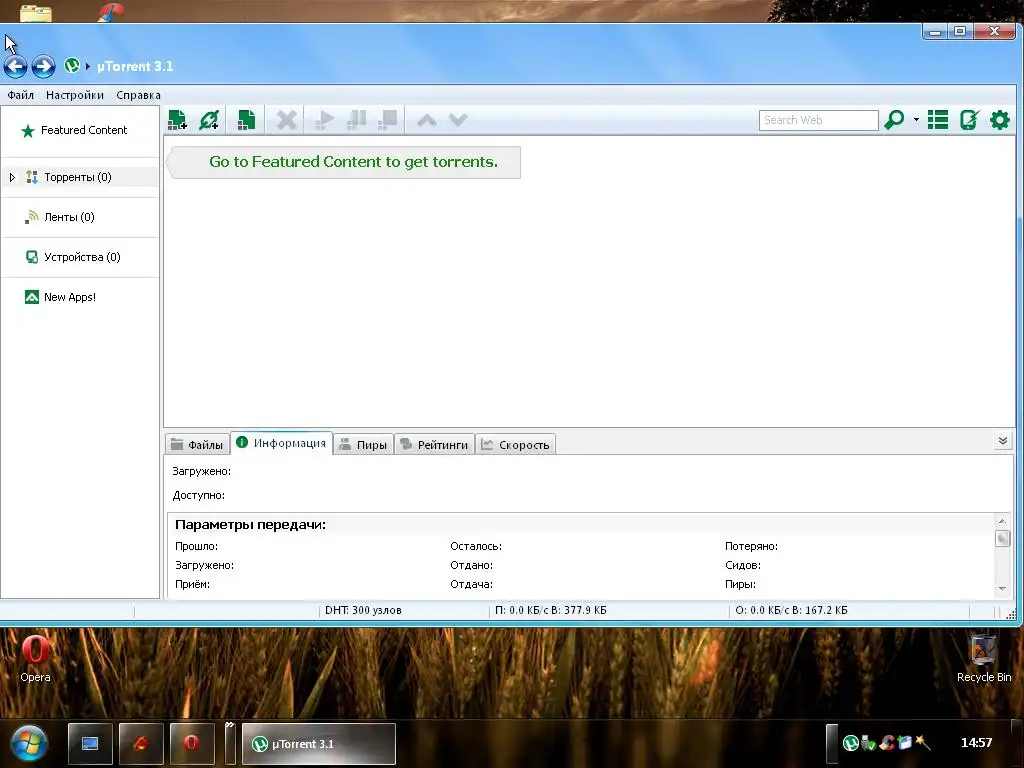Click the back navigation arrow button
The width and height of the screenshot is (1024, 768).
16,66
